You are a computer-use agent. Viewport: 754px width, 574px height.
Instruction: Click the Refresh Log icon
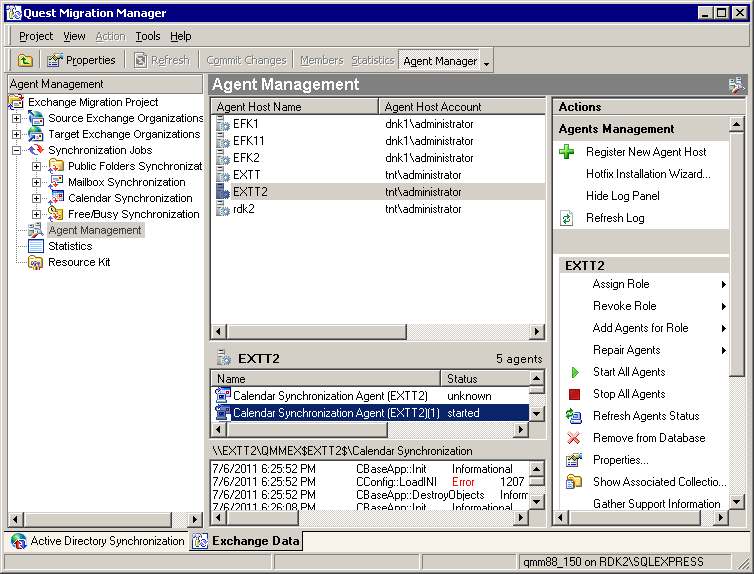point(567,218)
